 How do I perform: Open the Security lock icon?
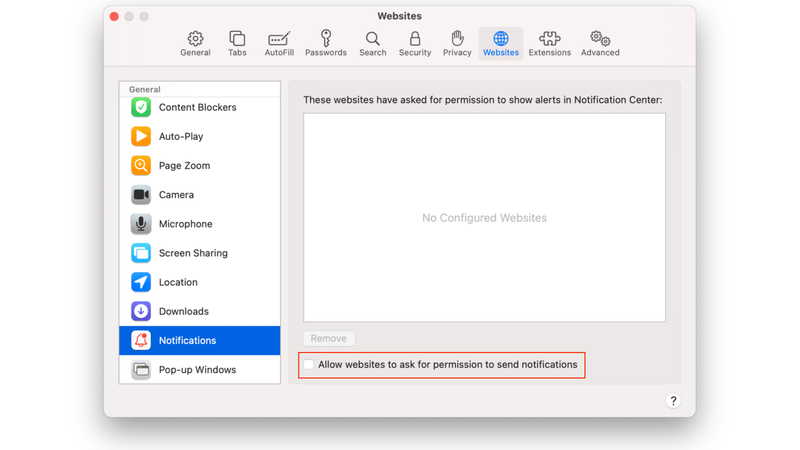(x=415, y=38)
